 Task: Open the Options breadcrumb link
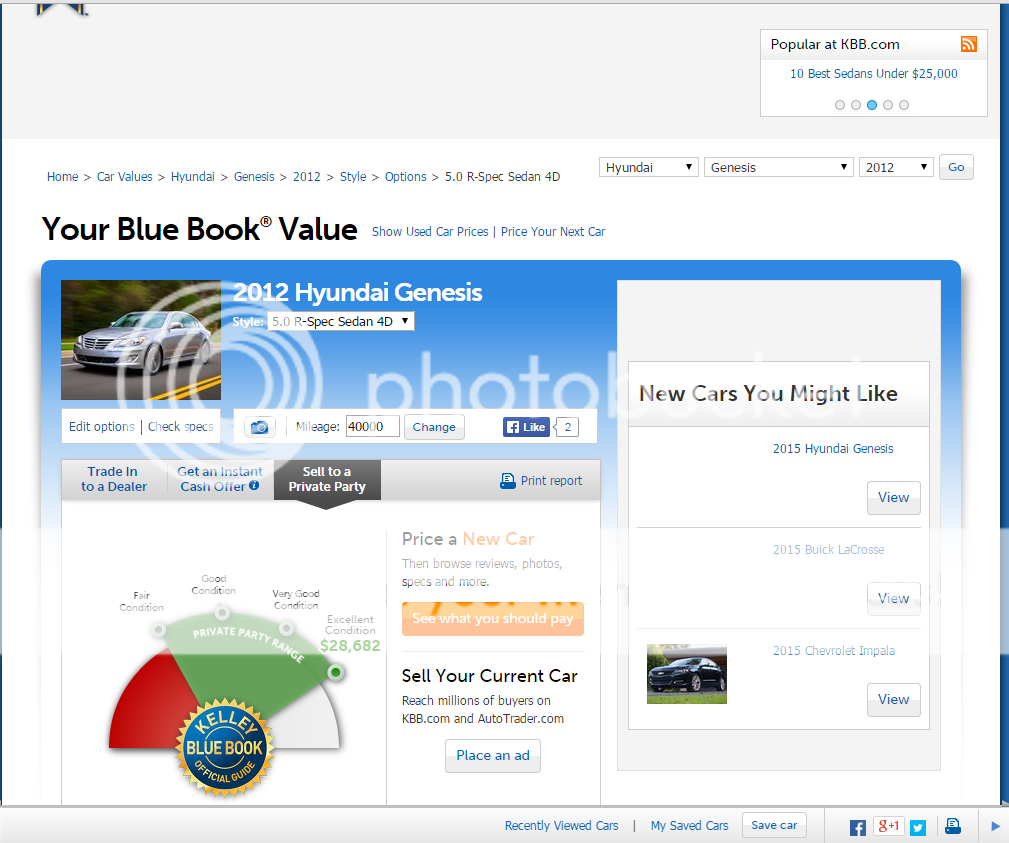coord(405,176)
